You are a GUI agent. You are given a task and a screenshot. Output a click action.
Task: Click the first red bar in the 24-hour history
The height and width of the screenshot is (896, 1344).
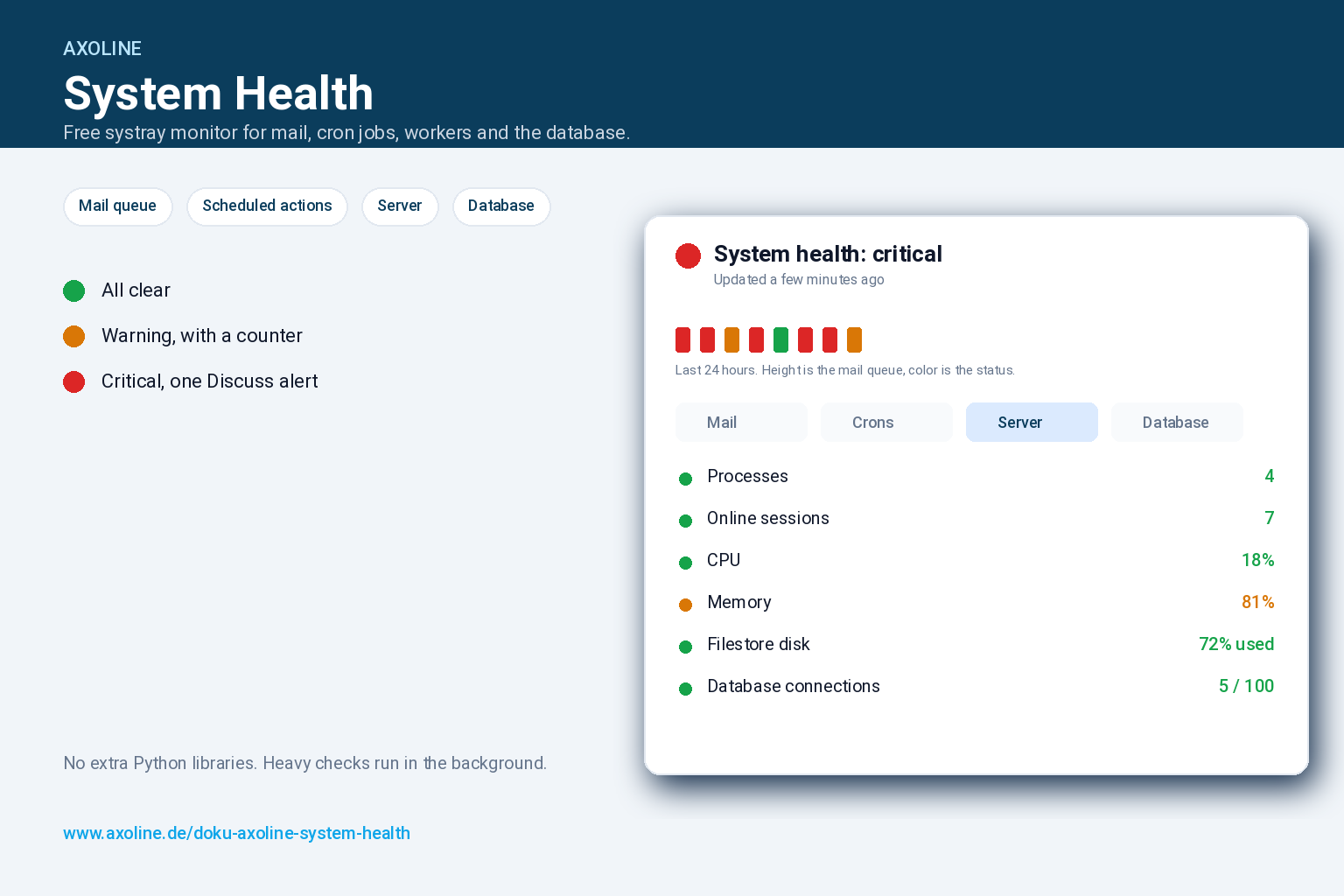[682, 339]
